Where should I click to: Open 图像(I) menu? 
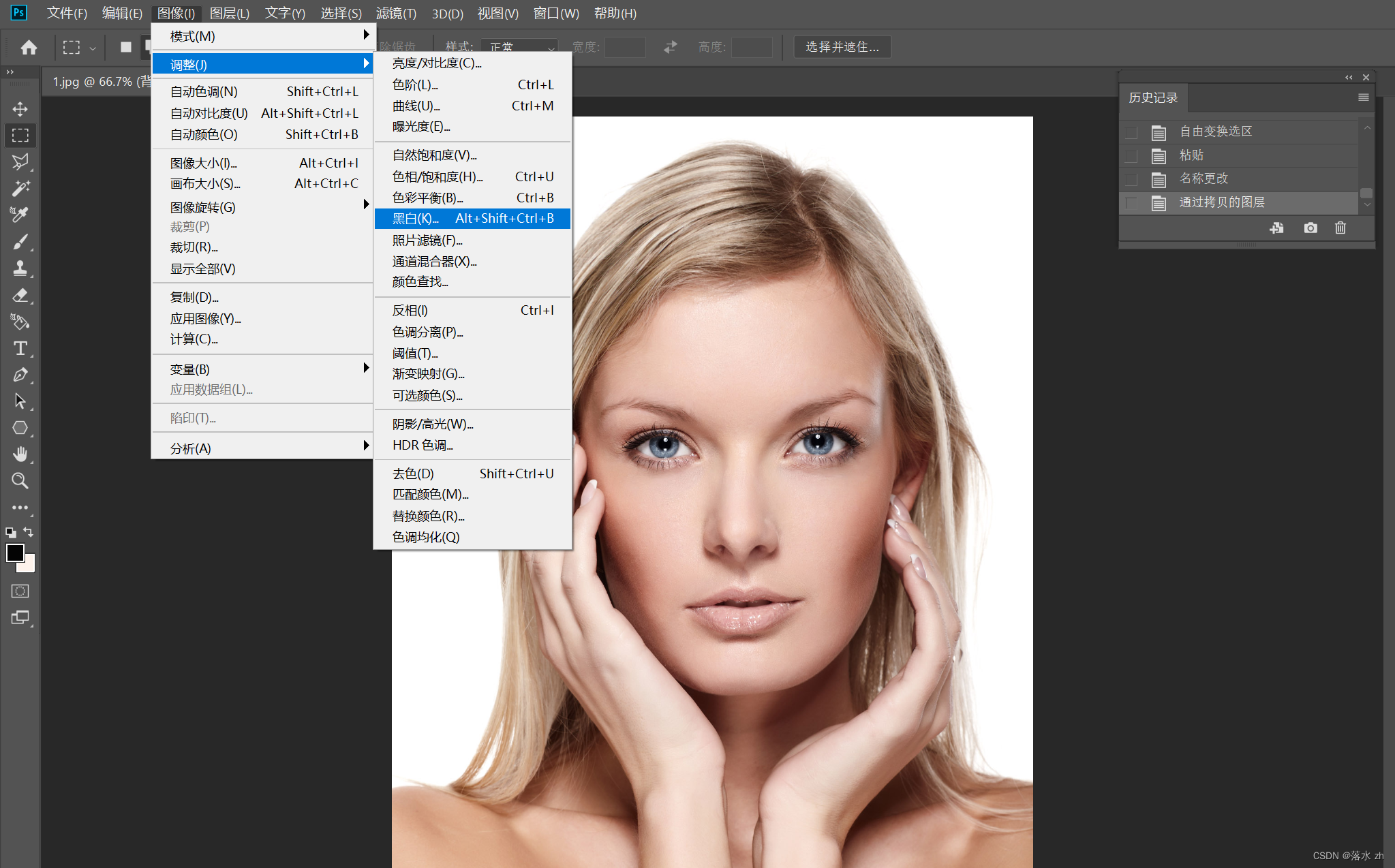pyautogui.click(x=175, y=12)
